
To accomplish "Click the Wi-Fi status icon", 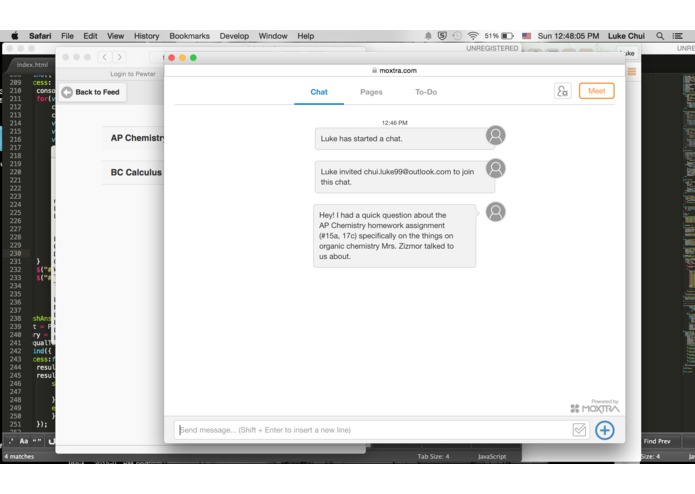I will coord(473,36).
